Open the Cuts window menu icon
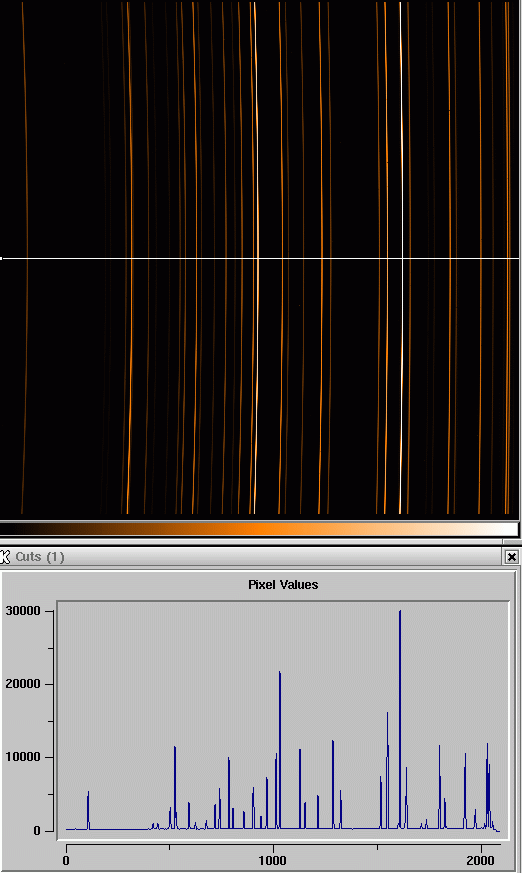522x873 pixels. [5, 556]
